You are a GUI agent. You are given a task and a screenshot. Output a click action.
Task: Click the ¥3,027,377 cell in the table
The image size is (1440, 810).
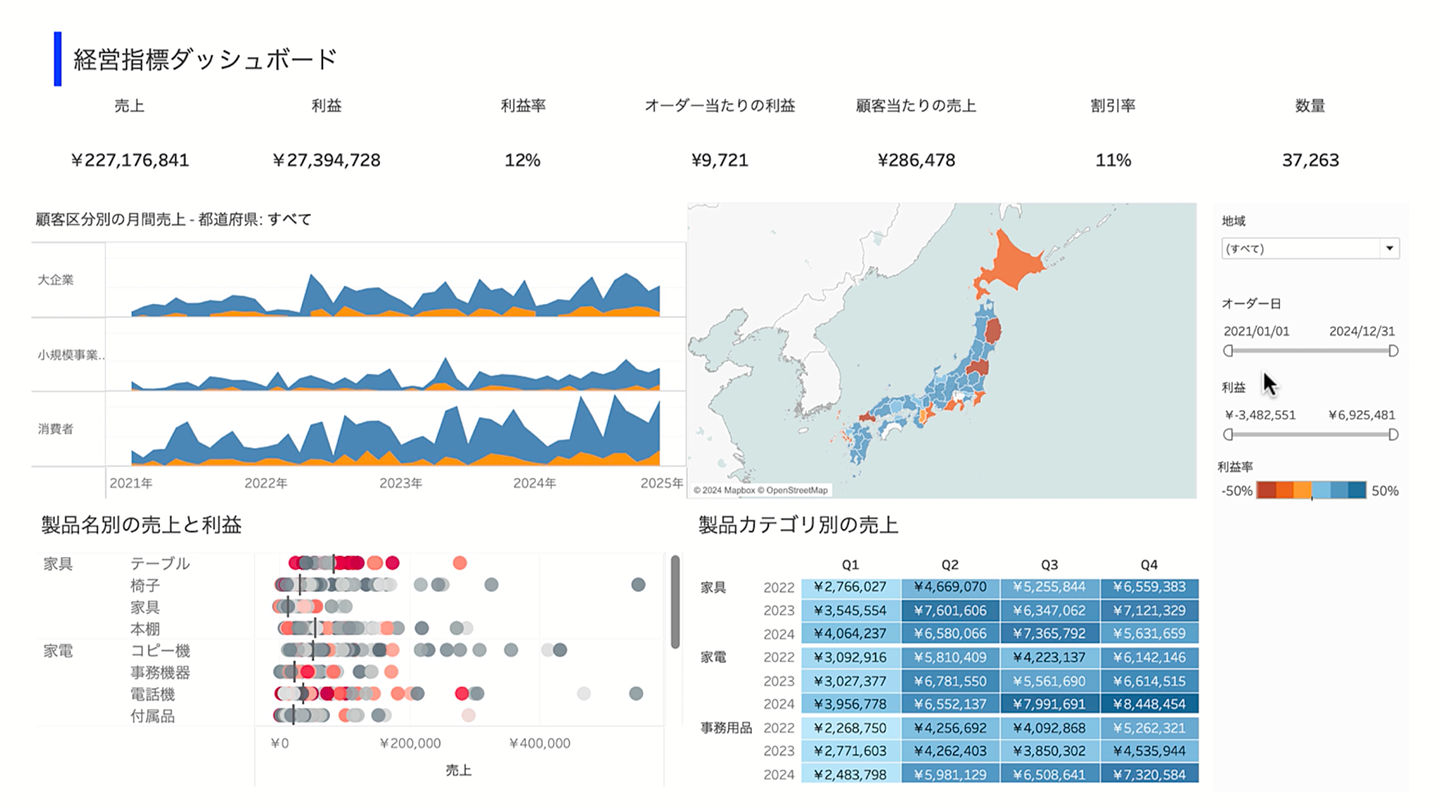tap(851, 681)
